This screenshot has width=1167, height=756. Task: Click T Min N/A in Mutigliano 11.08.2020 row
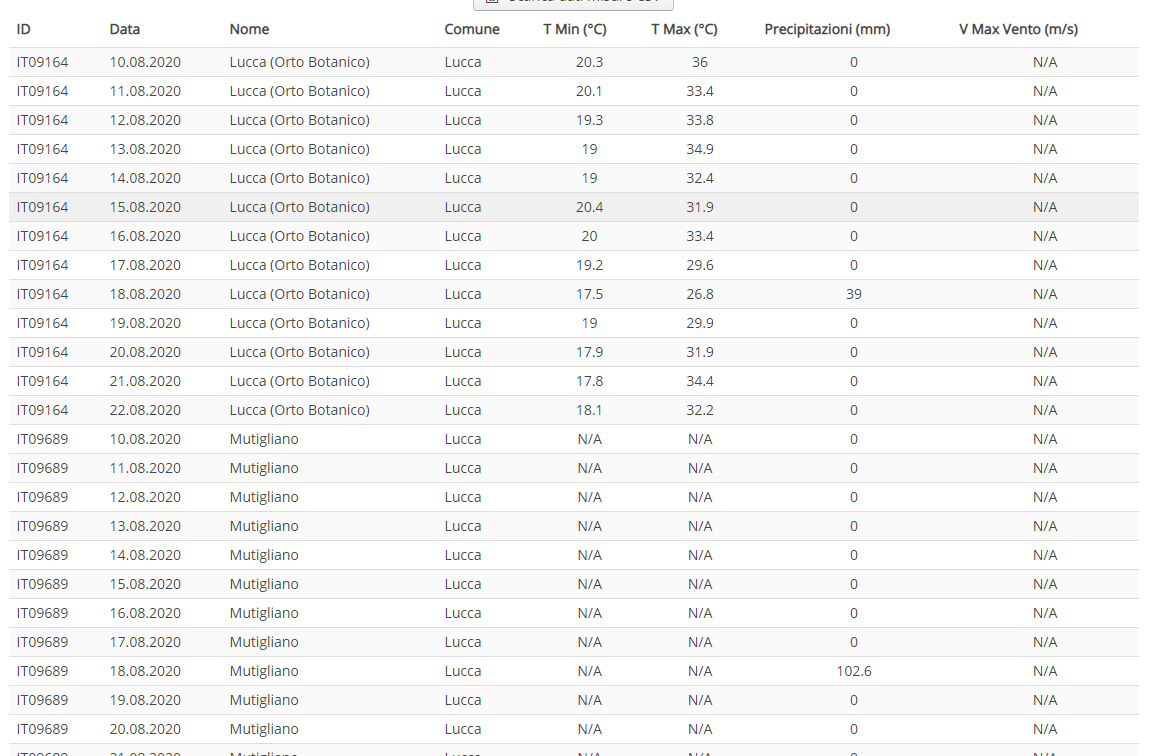pos(589,468)
